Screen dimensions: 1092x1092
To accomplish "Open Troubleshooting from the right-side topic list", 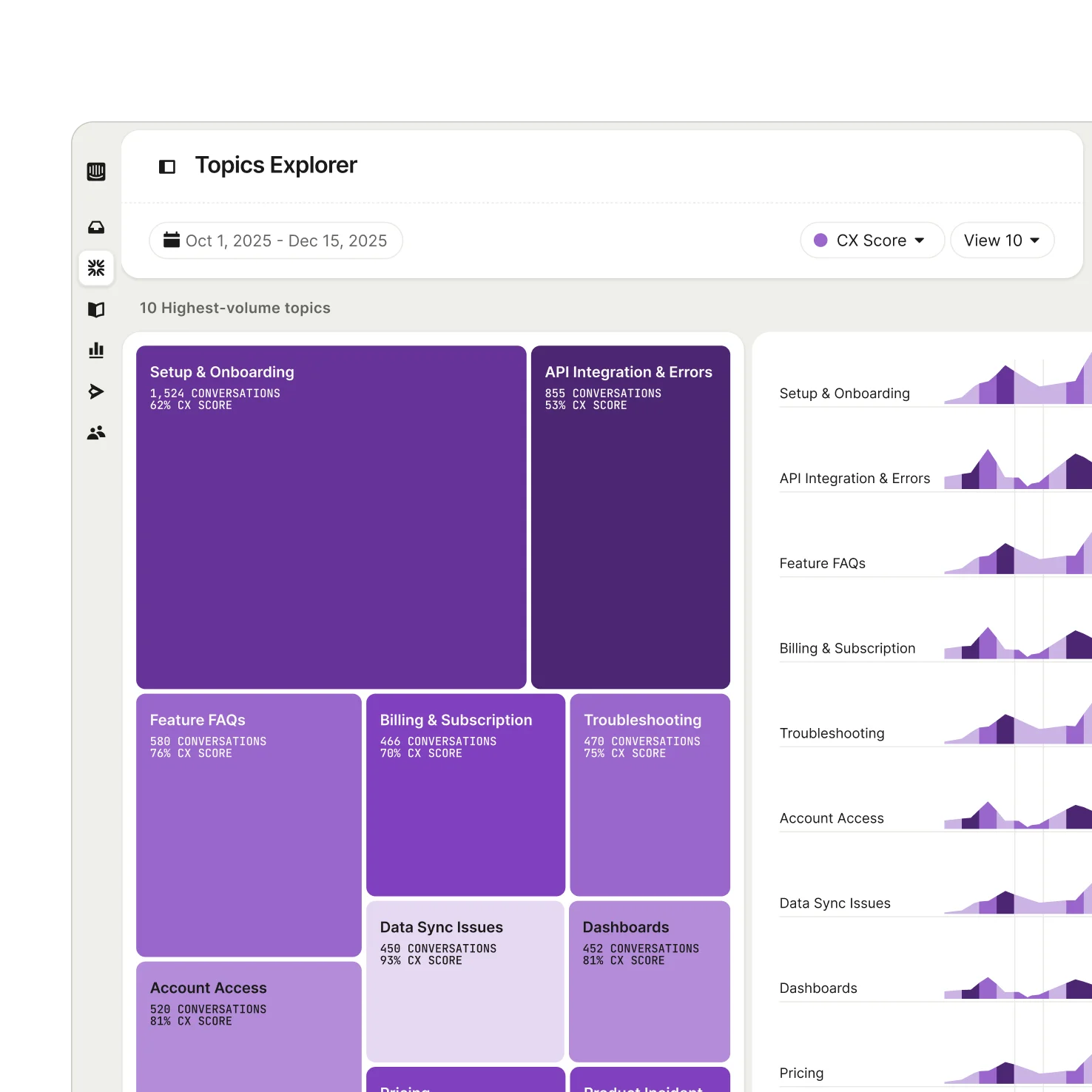I will click(x=832, y=733).
